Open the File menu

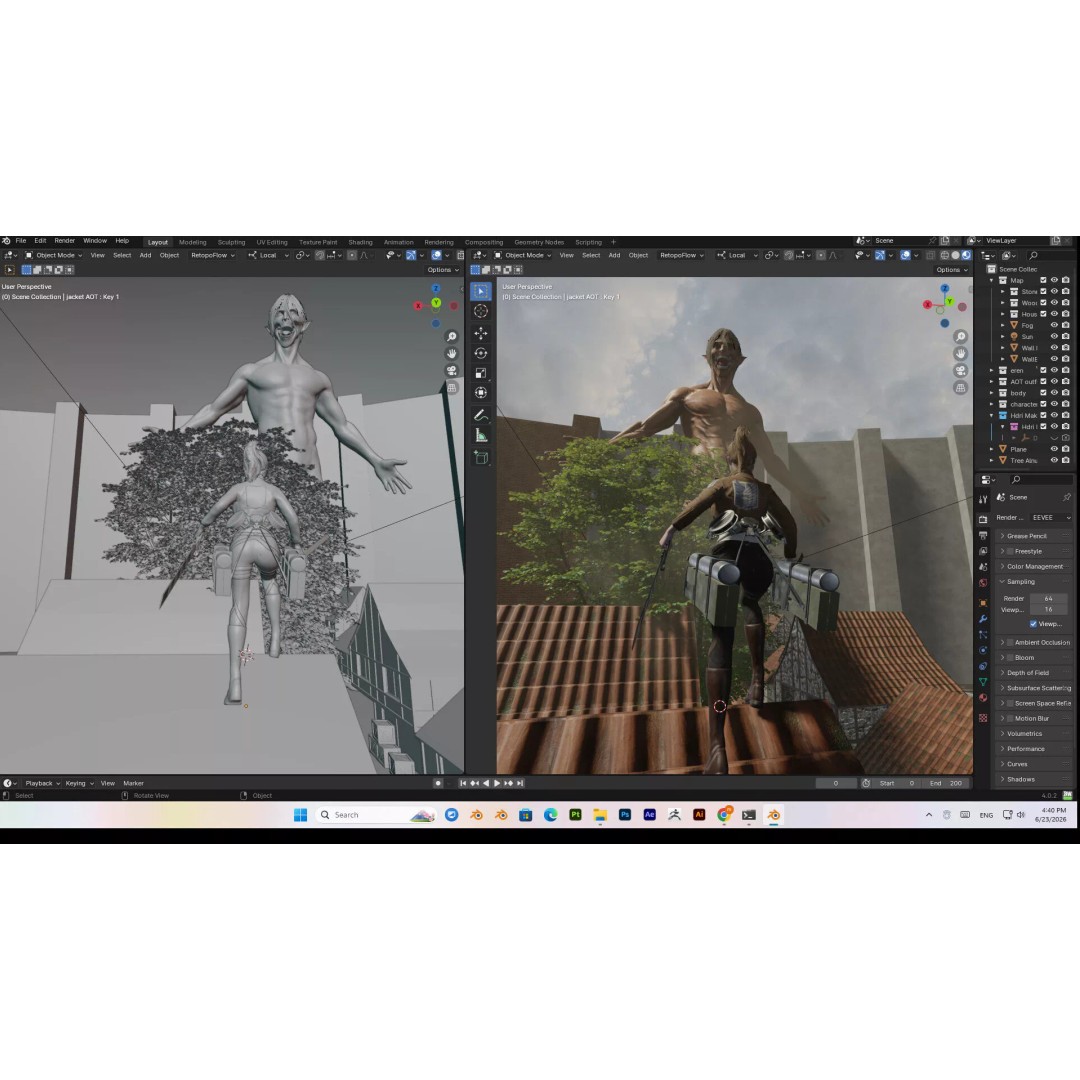coord(21,241)
